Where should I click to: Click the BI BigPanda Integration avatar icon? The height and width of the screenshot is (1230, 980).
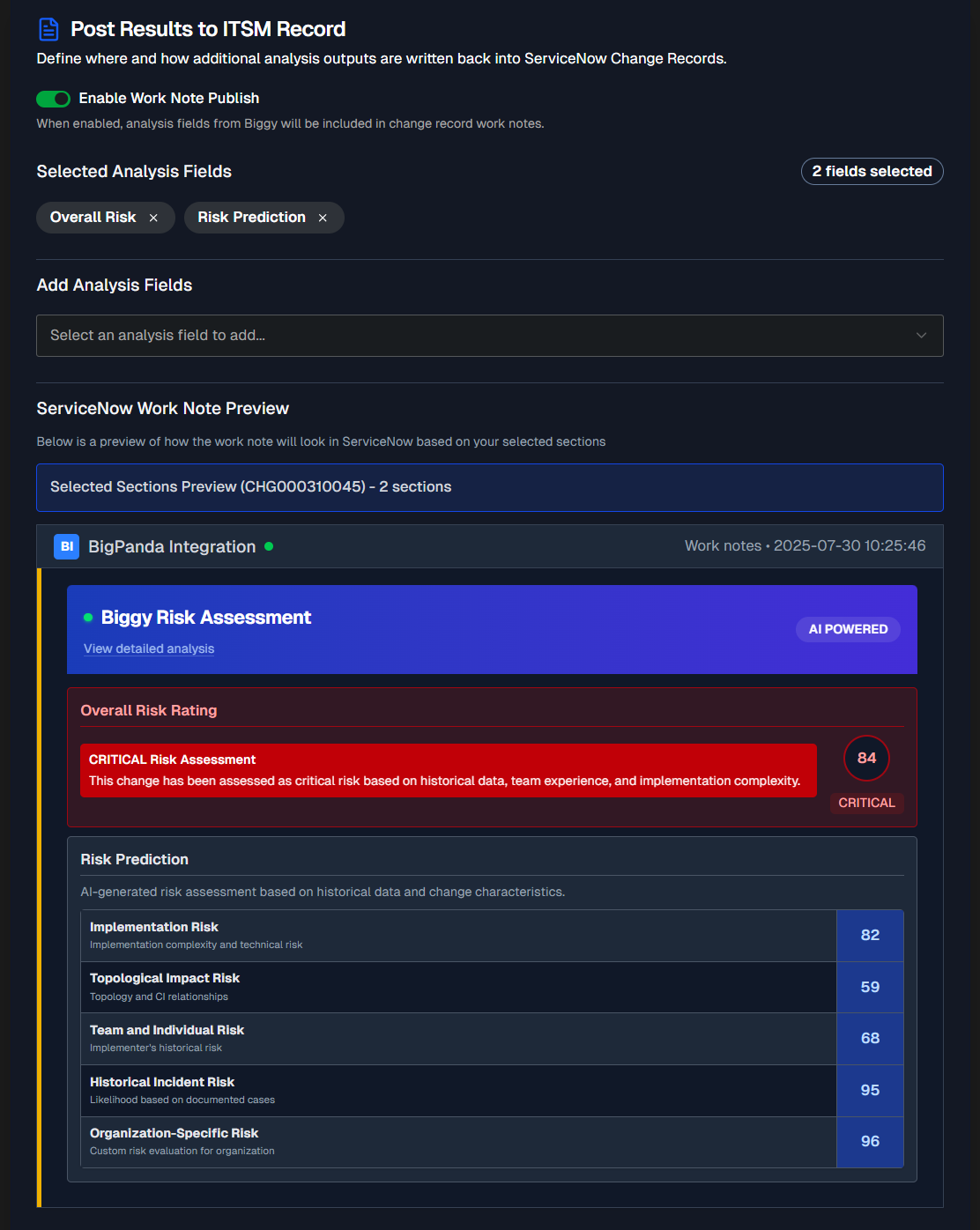(66, 546)
